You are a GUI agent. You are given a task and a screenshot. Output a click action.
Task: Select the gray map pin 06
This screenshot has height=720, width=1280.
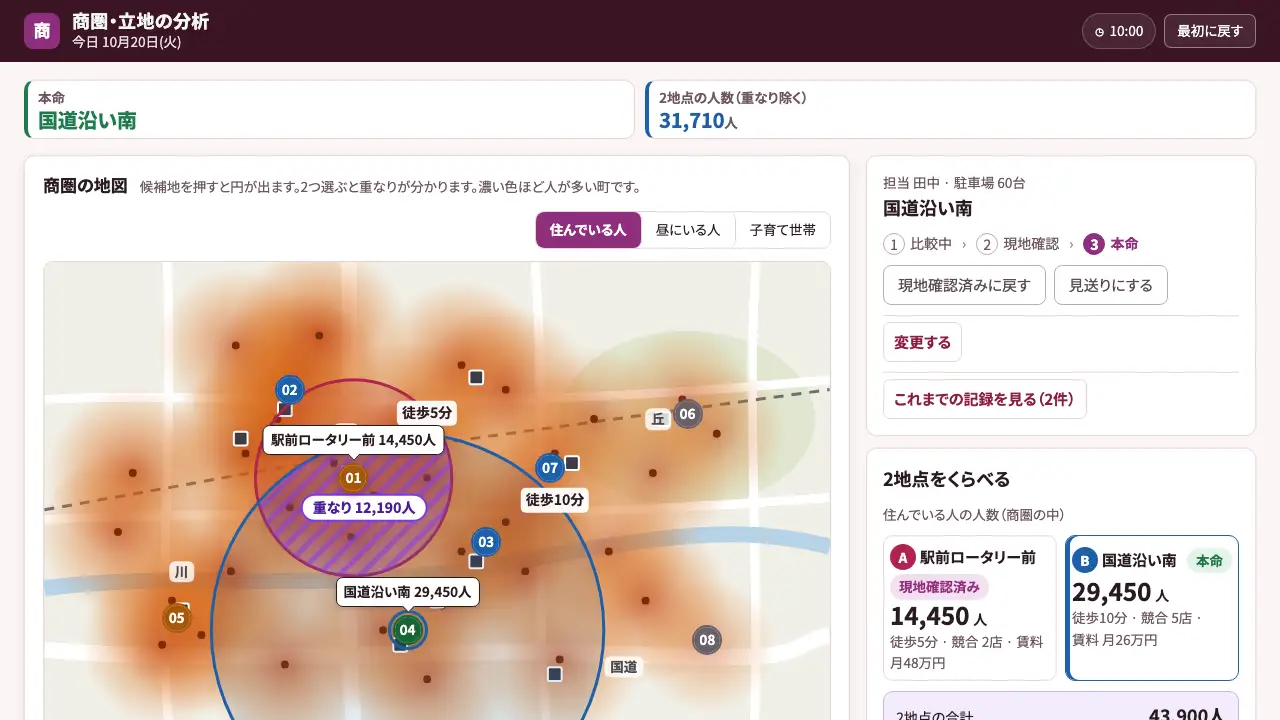pyautogui.click(x=687, y=414)
